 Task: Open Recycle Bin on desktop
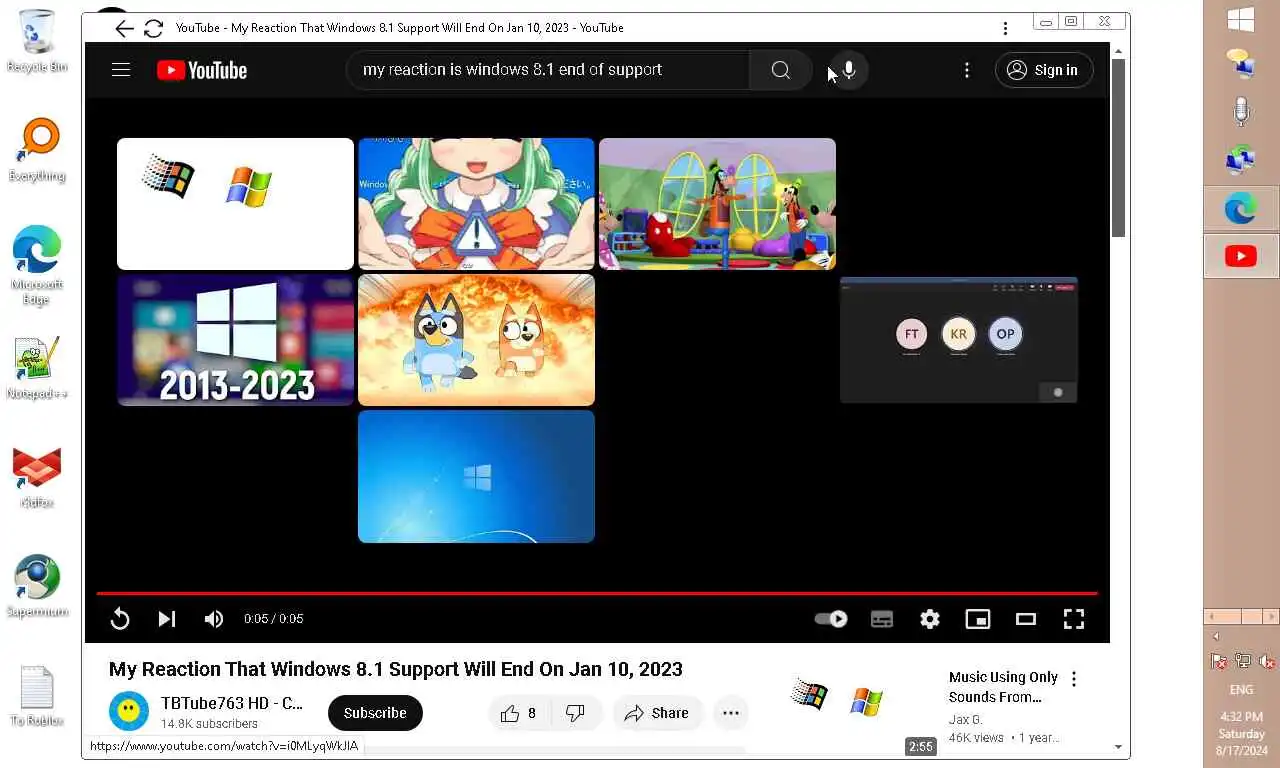37,41
